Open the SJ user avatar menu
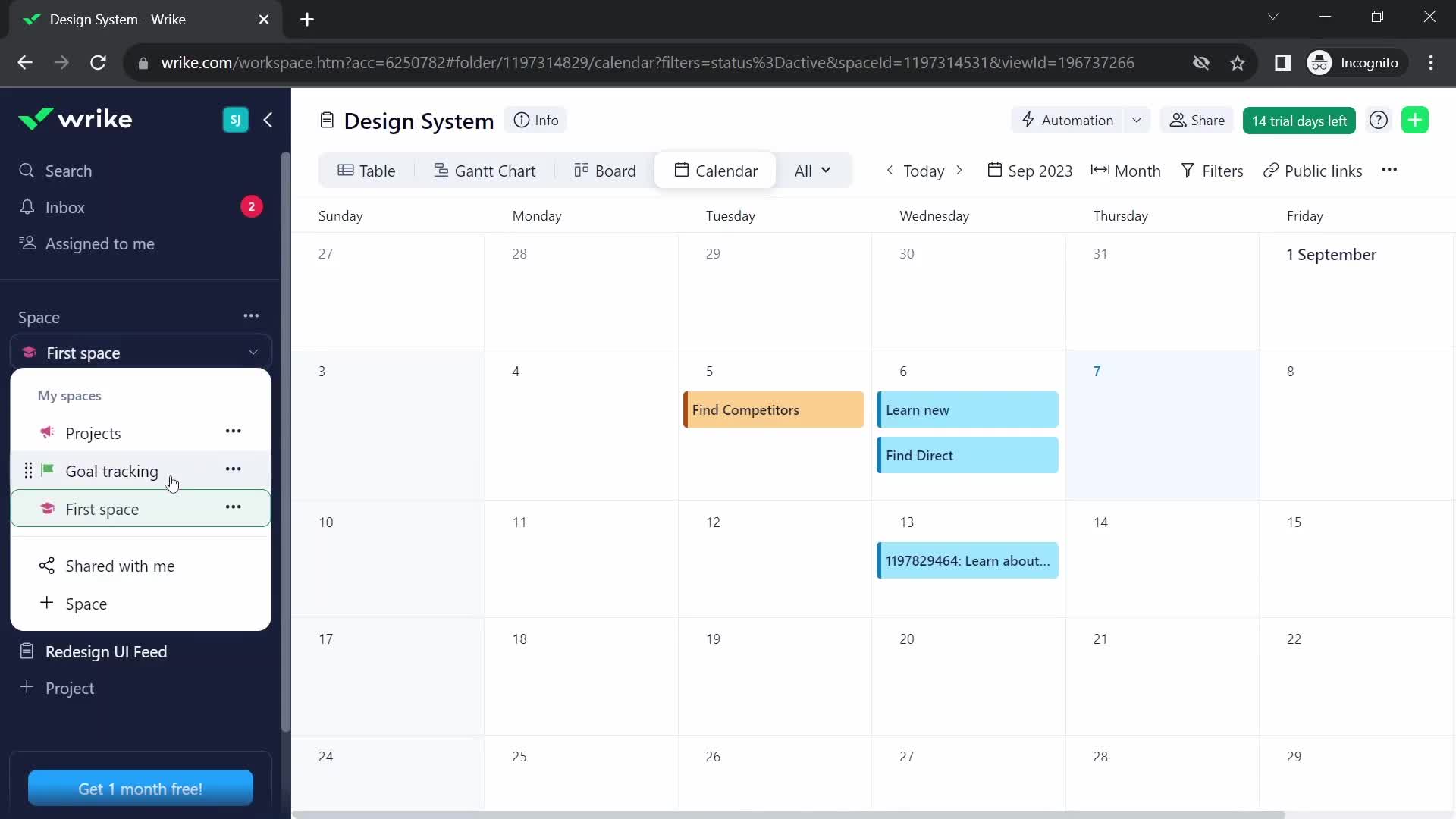 [235, 120]
